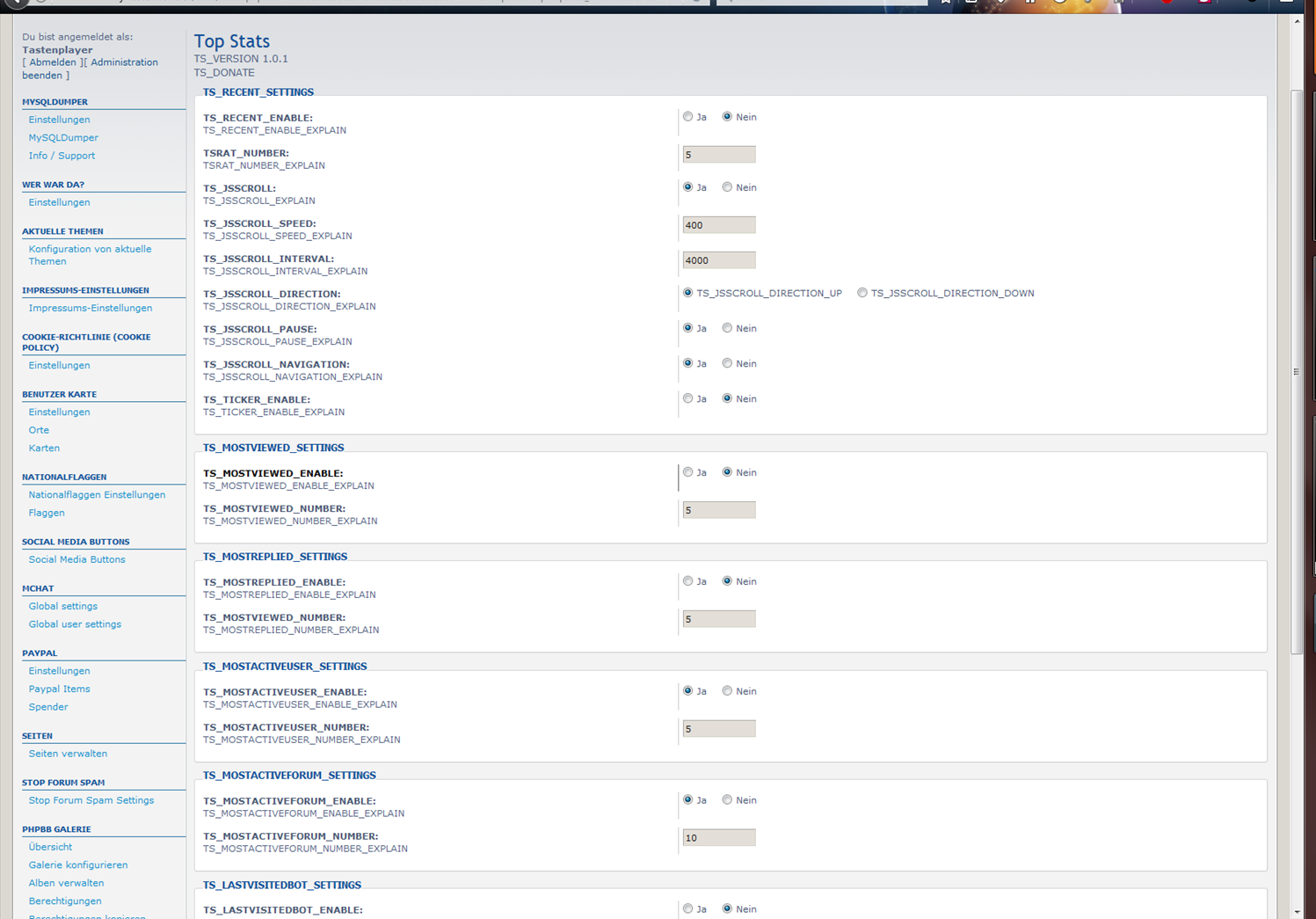Focus the TS_JSSCROLL_SPEED field showing 400
Screen dimensions: 1316x919
[718, 225]
